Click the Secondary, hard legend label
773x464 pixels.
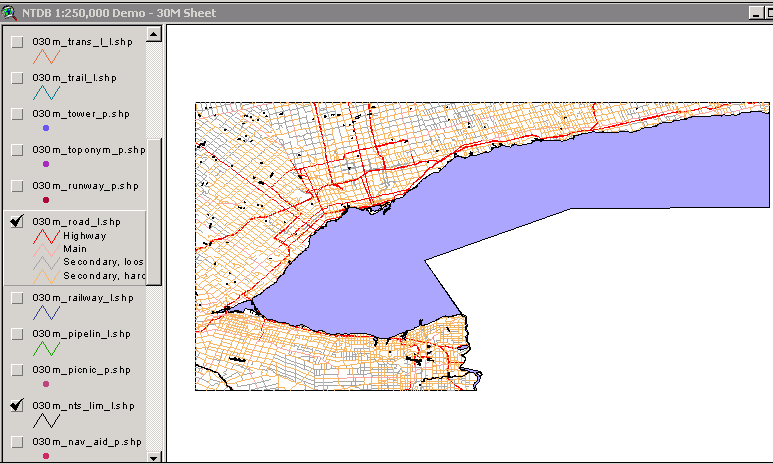104,276
